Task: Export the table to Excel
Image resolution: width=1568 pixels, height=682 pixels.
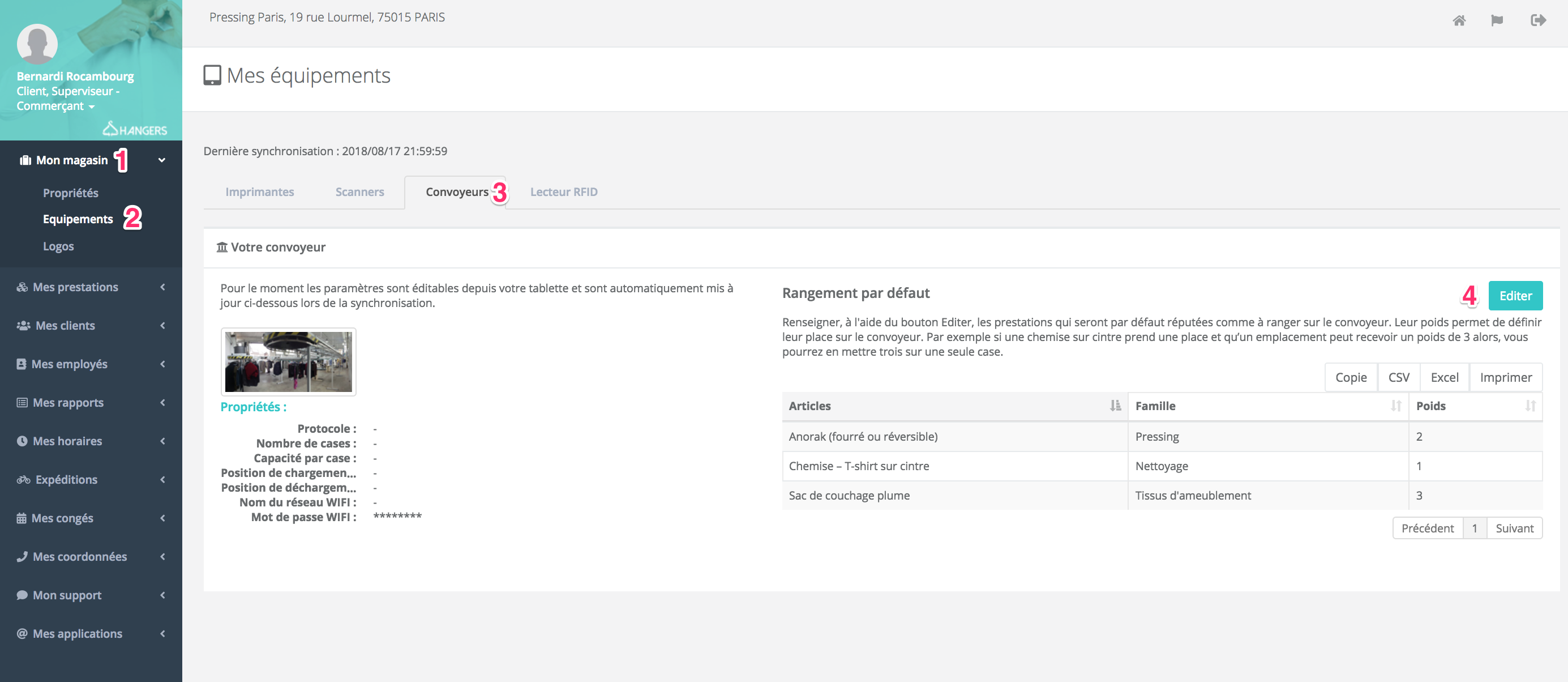Action: (1445, 377)
